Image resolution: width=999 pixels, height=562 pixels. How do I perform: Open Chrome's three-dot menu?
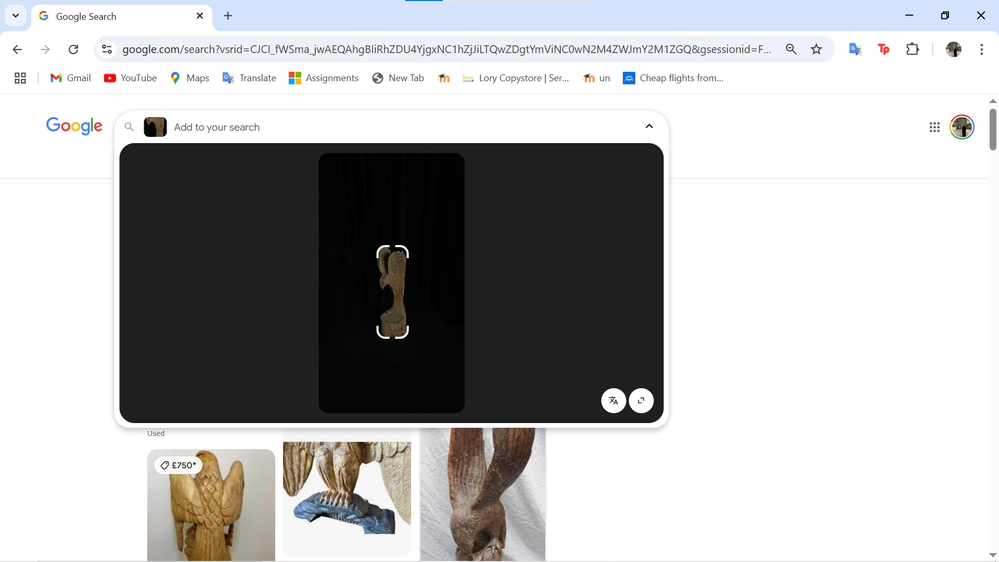point(982,49)
